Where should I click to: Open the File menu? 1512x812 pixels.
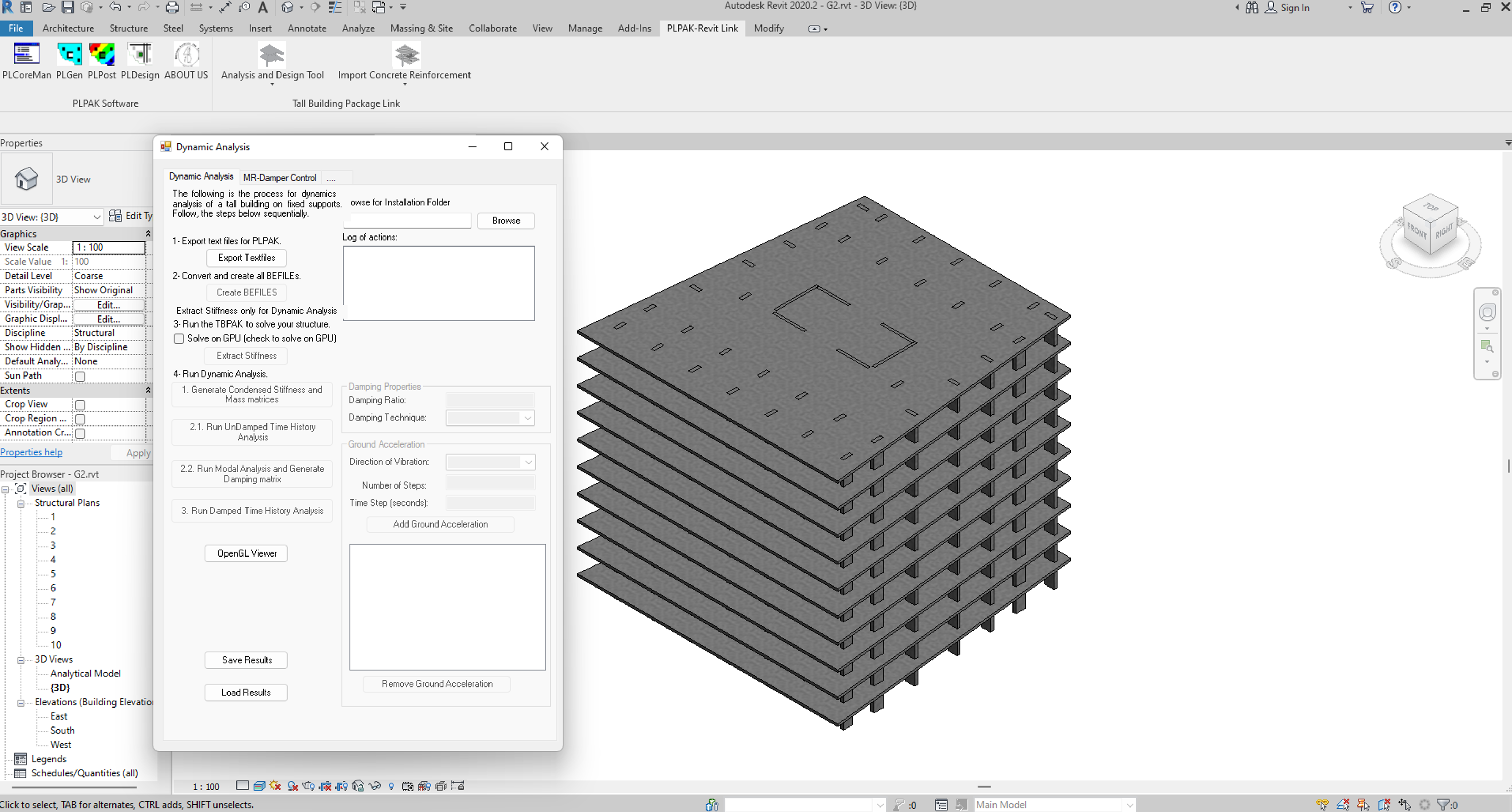(x=16, y=28)
